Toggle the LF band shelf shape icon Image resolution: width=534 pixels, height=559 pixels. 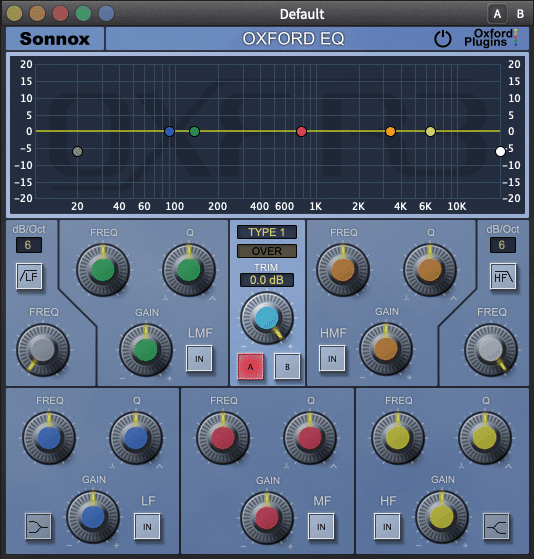coord(38,526)
